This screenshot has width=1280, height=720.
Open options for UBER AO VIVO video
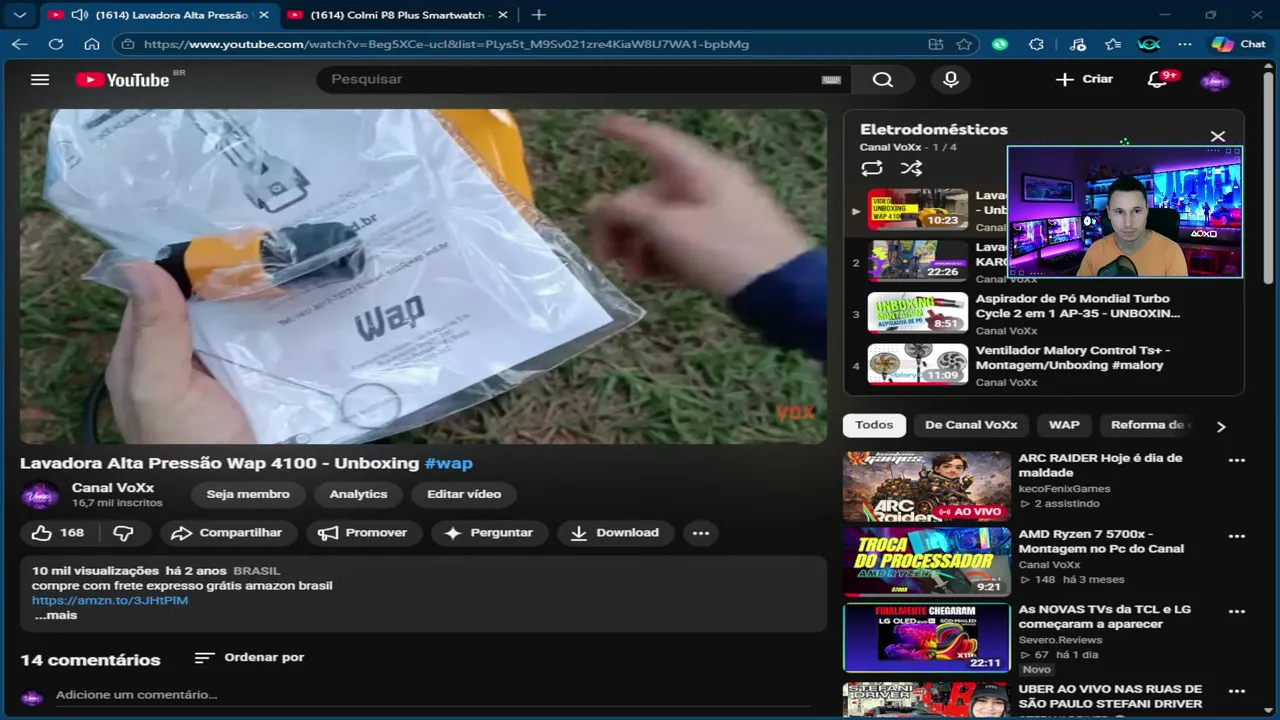(x=1237, y=691)
